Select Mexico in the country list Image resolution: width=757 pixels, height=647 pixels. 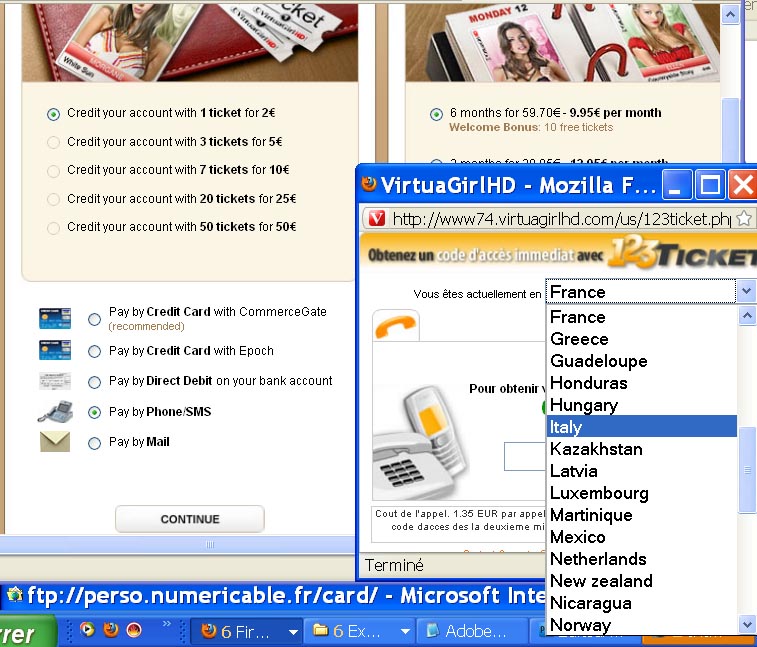(x=642, y=537)
